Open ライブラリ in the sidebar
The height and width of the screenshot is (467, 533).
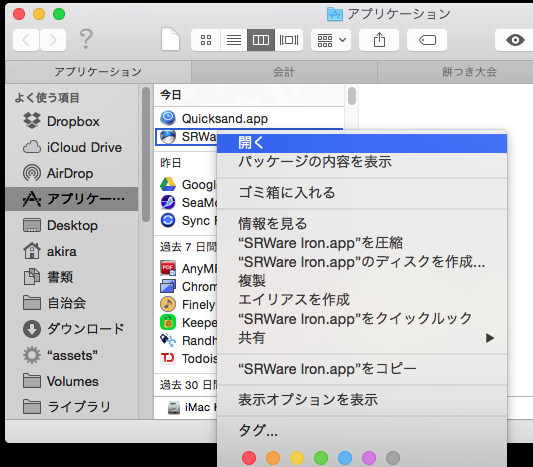[x=72, y=407]
